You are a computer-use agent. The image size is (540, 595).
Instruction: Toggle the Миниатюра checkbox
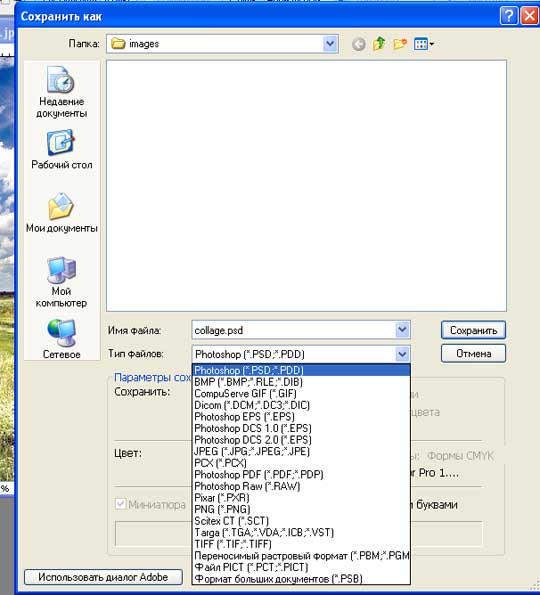pyautogui.click(x=121, y=504)
